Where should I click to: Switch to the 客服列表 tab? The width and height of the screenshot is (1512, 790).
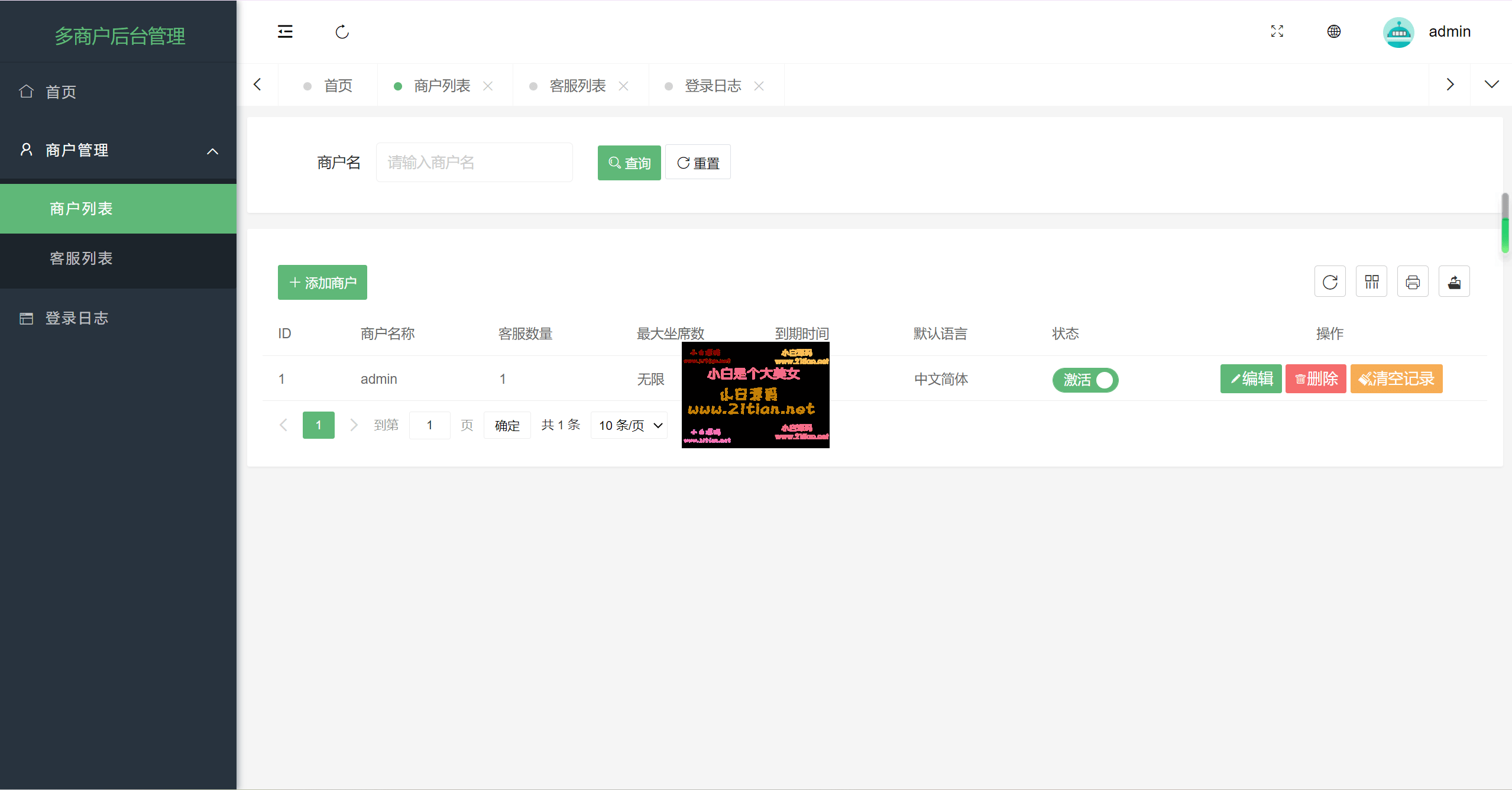[x=577, y=86]
